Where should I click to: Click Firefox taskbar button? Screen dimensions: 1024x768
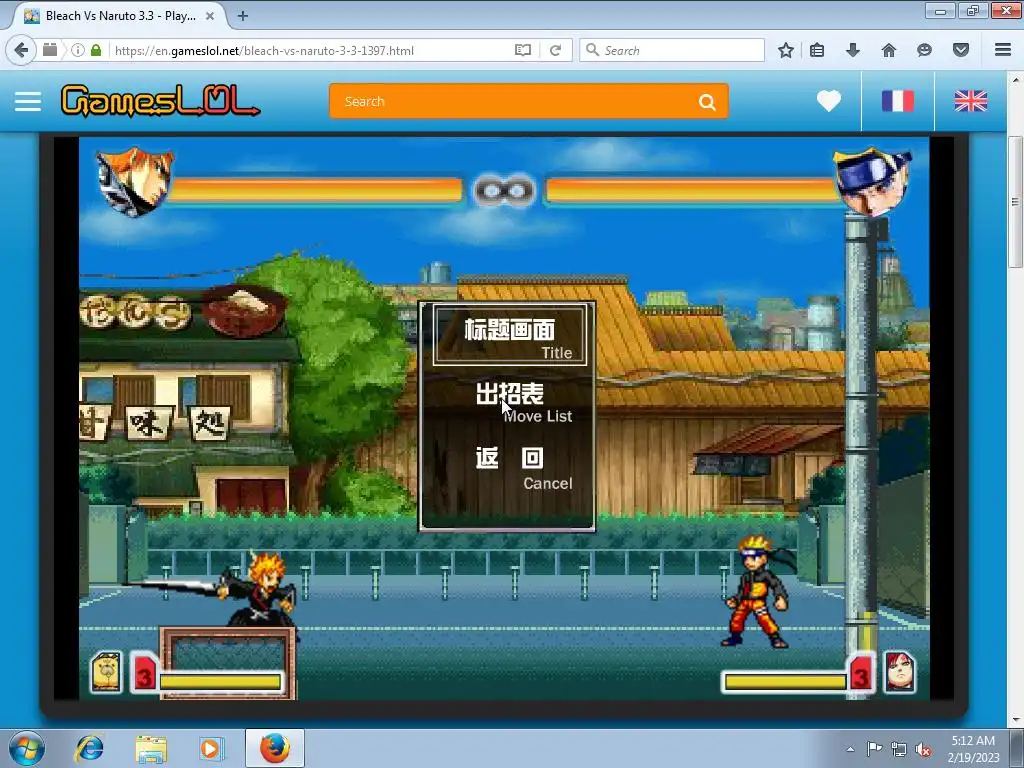tap(275, 748)
